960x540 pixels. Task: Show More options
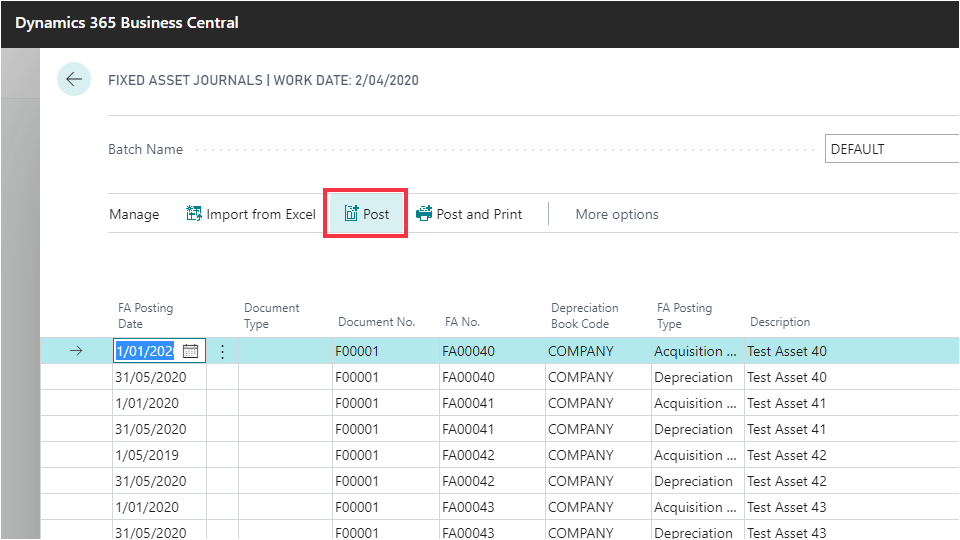(617, 214)
